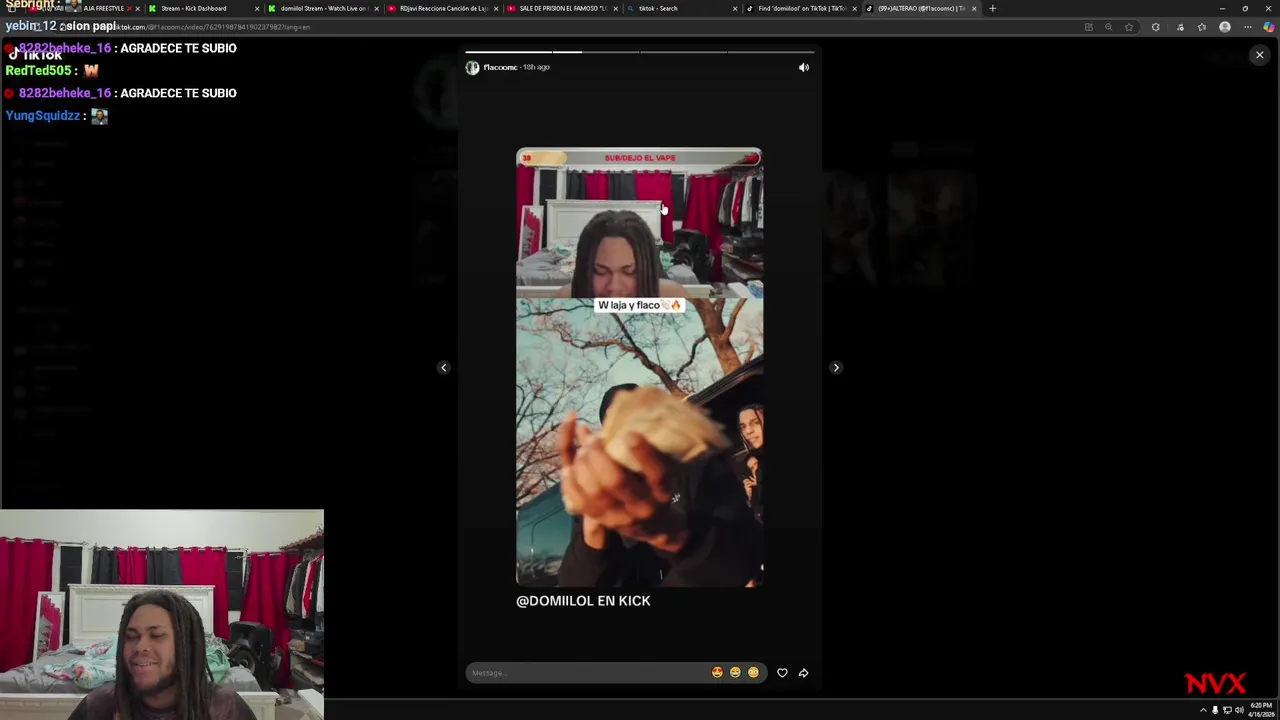Advance to the next story arrow
This screenshot has height=720, width=1280.
click(x=836, y=367)
